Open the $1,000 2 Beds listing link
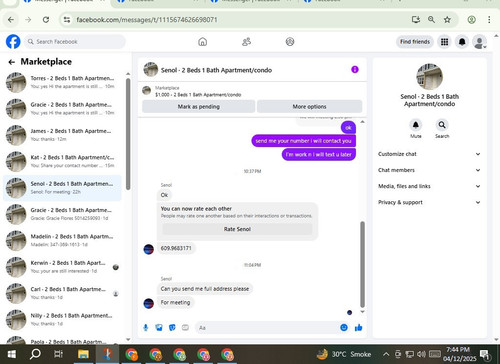This screenshot has height=364, width=500. click(198, 95)
